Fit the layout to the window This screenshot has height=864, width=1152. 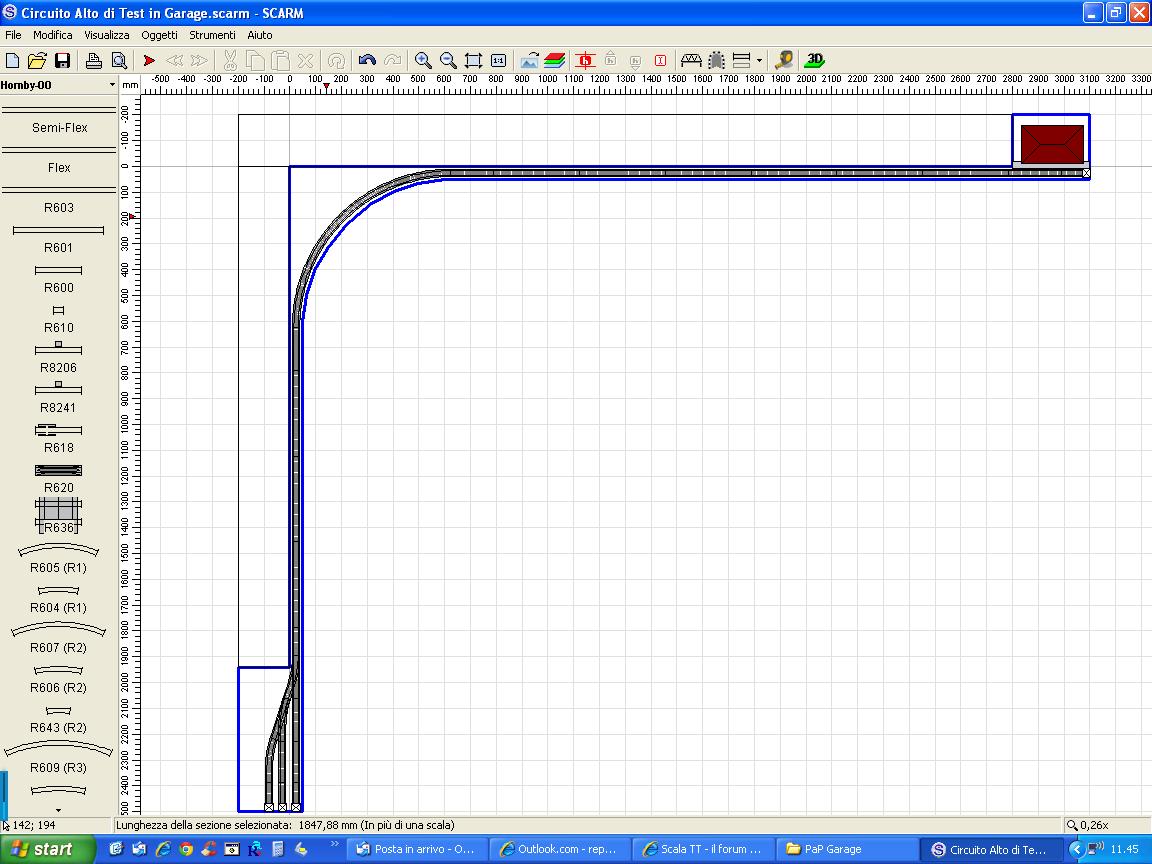(473, 60)
